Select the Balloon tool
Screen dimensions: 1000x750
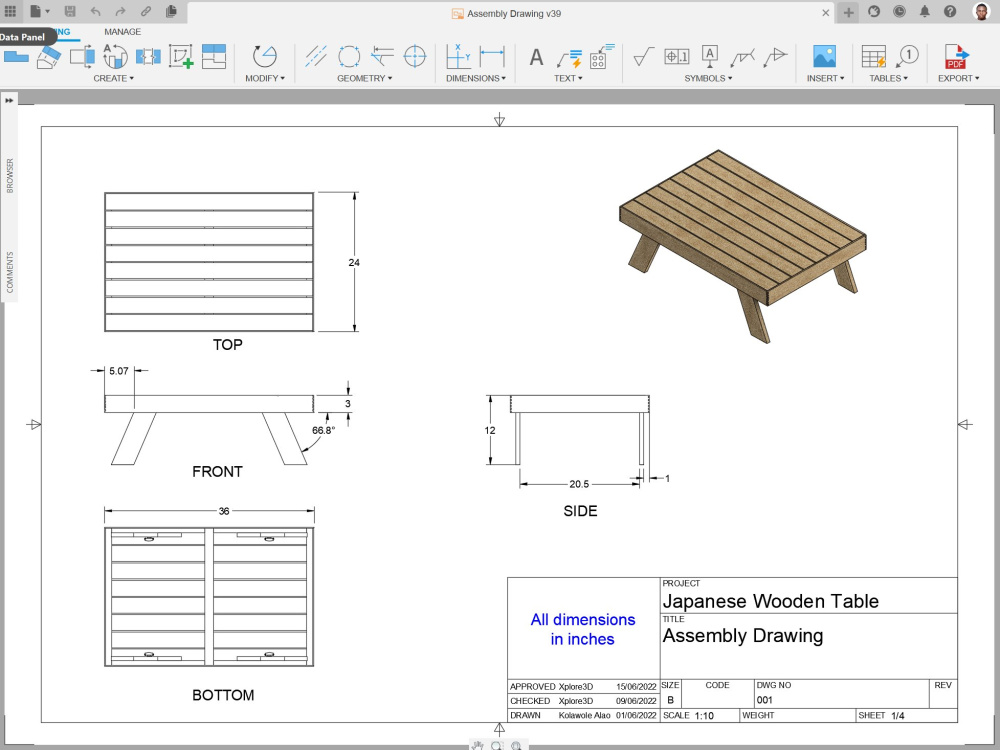point(906,57)
